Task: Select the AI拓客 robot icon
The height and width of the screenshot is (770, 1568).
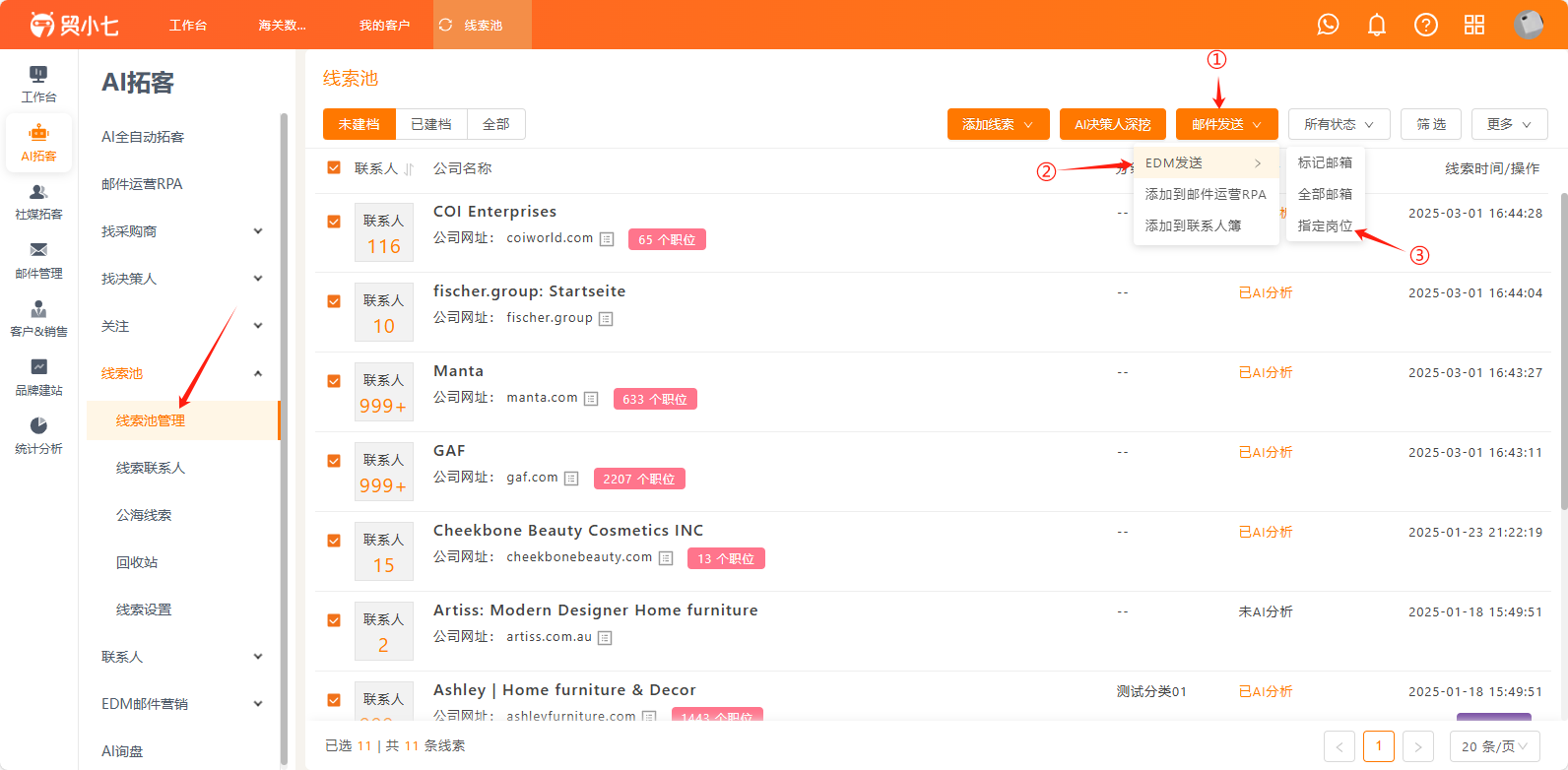Action: click(38, 133)
